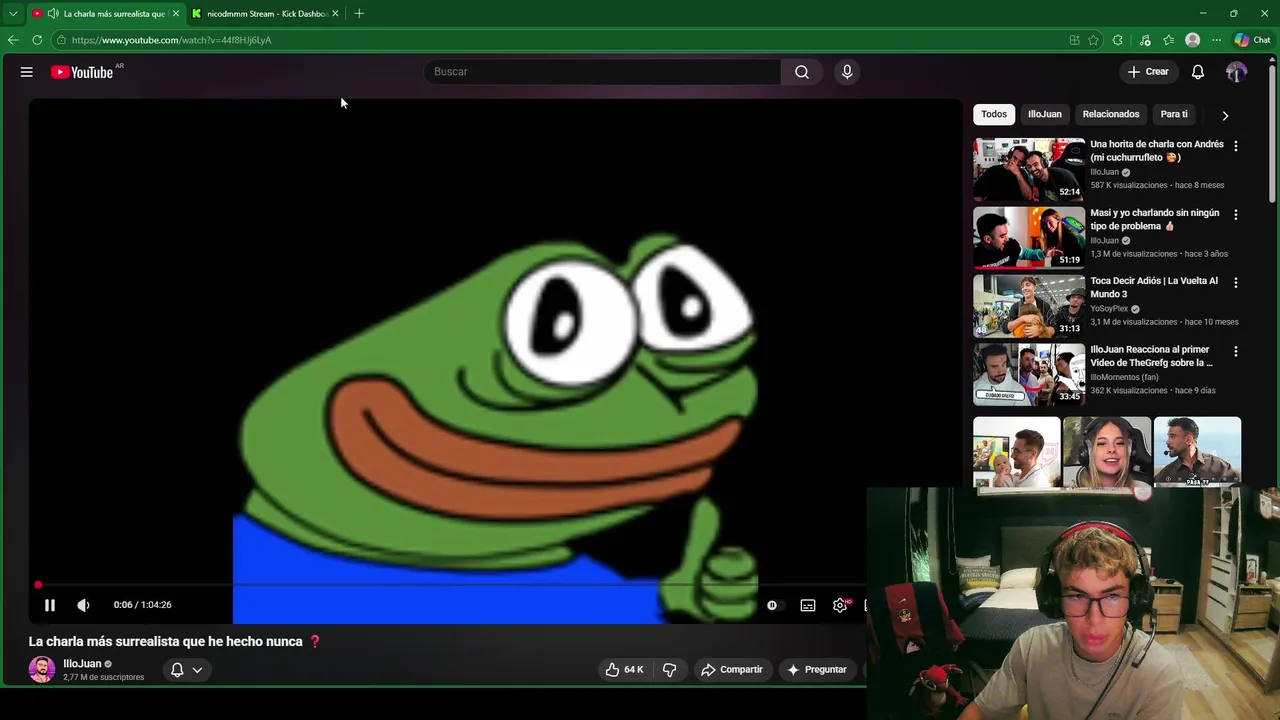Expand subscription notification options chevron
Screen dimensions: 1280x720
point(197,670)
